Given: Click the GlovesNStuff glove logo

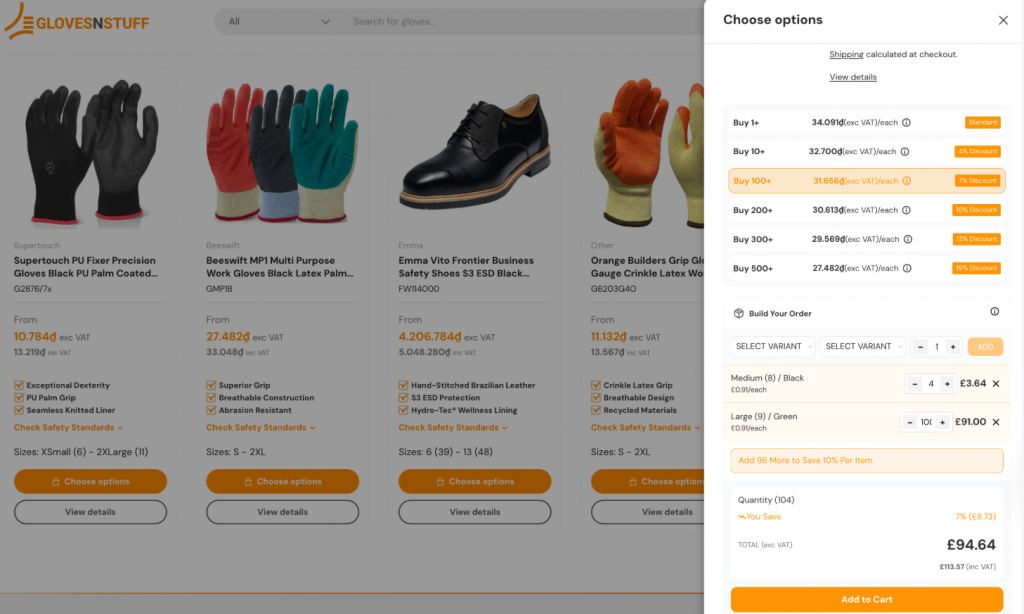Looking at the screenshot, I should 17,22.
